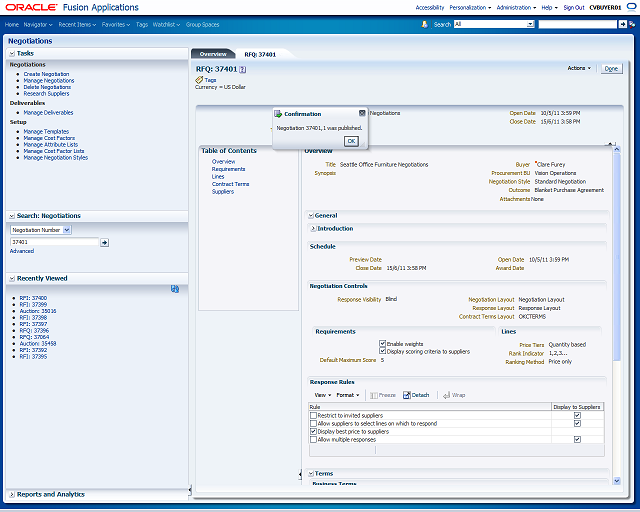The width and height of the screenshot is (640, 512).
Task: Click the person icon beside Search label
Action: (x=424, y=24)
